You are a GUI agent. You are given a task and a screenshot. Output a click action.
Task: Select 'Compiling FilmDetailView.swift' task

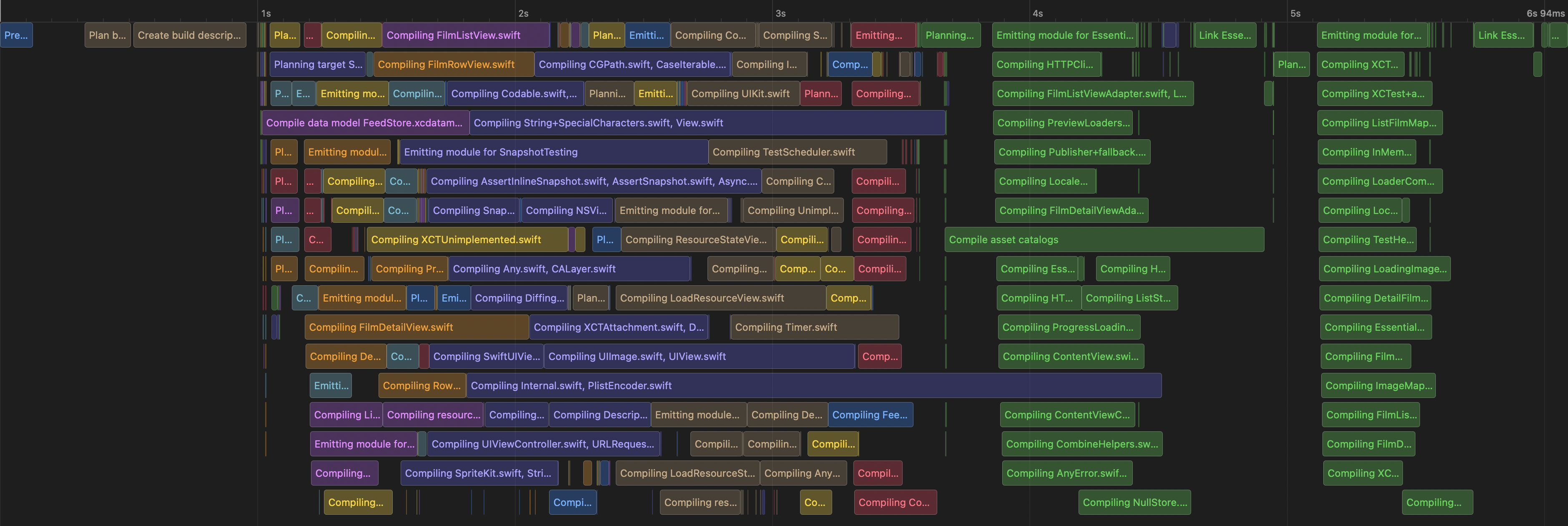416,327
